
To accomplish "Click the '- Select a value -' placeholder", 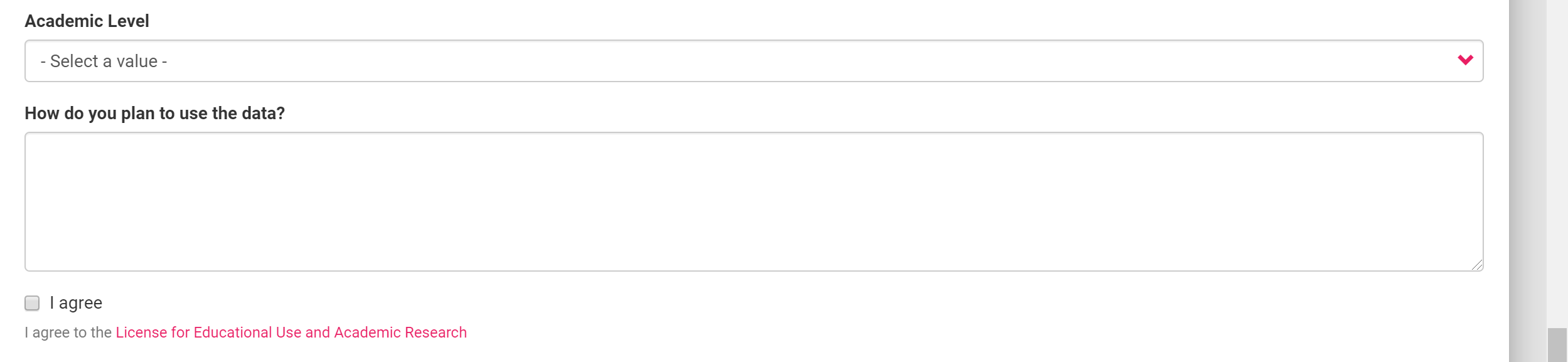I will pos(104,61).
